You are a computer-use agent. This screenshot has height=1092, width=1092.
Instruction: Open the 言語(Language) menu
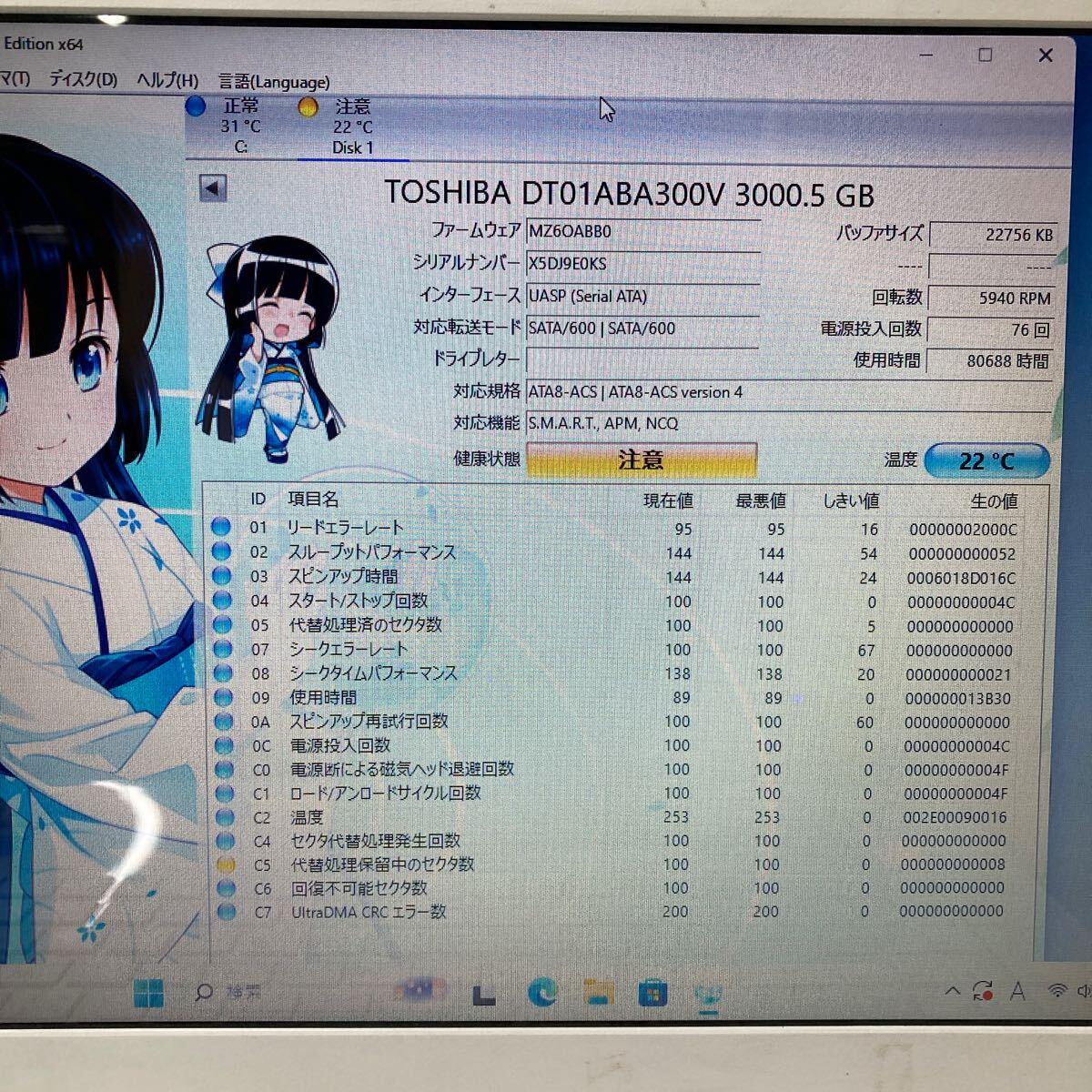(274, 82)
